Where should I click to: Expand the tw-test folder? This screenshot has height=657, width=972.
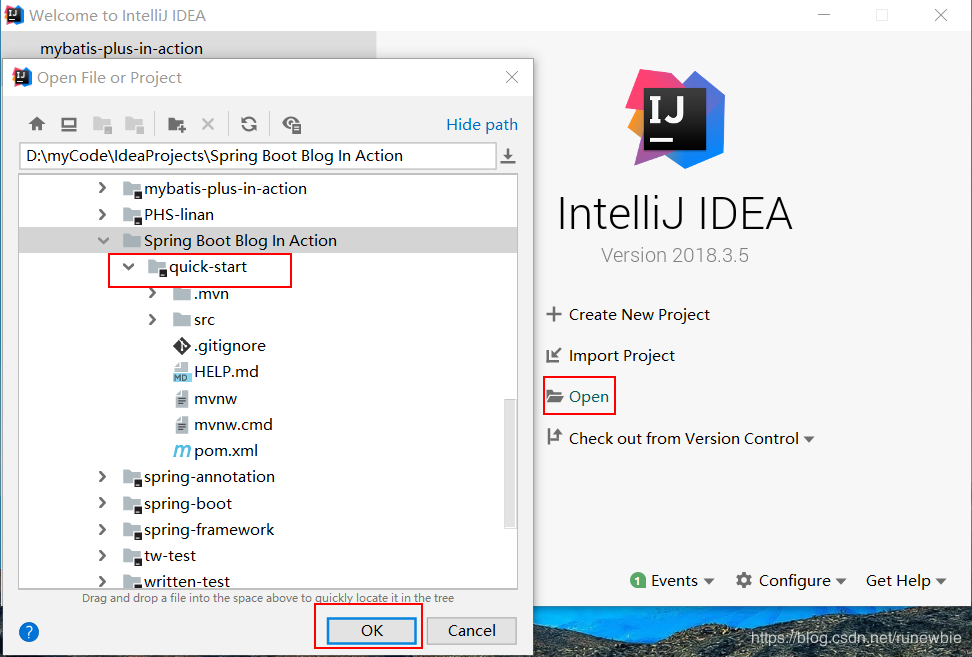(103, 555)
